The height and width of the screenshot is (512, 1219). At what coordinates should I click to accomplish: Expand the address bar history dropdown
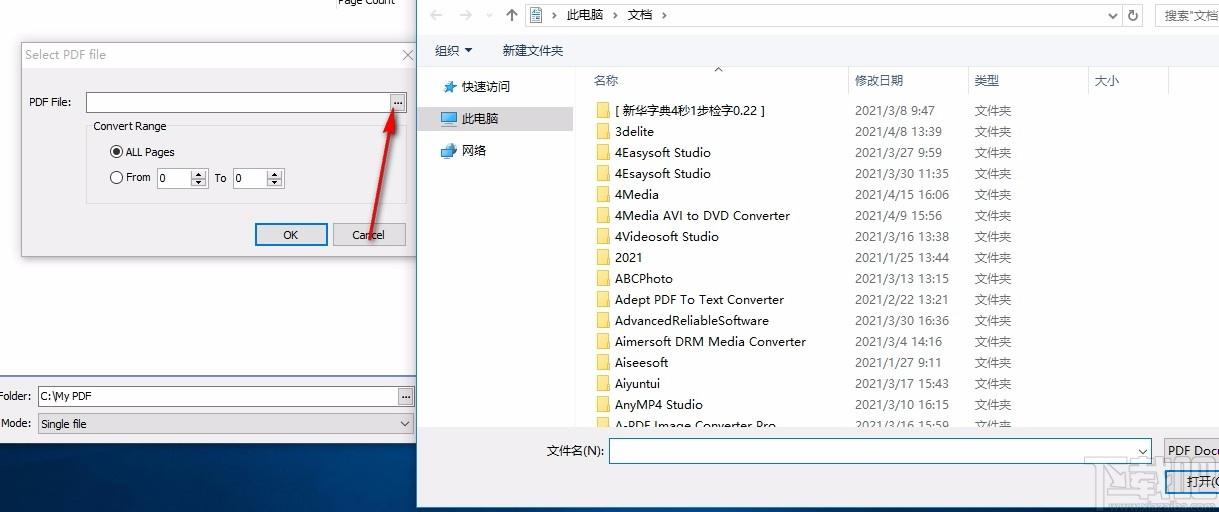pyautogui.click(x=1113, y=15)
